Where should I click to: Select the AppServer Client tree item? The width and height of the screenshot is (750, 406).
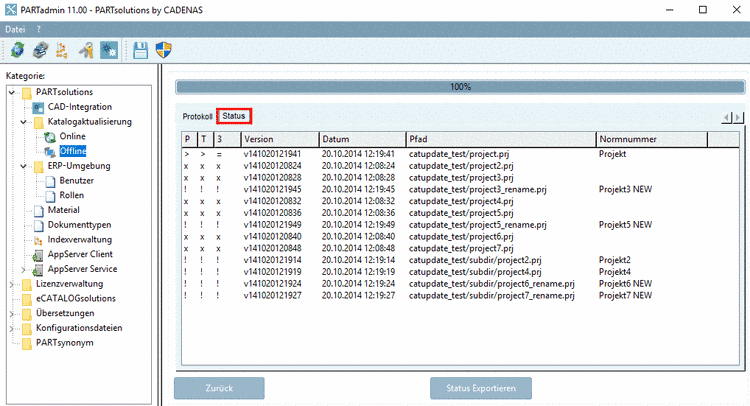[80, 255]
